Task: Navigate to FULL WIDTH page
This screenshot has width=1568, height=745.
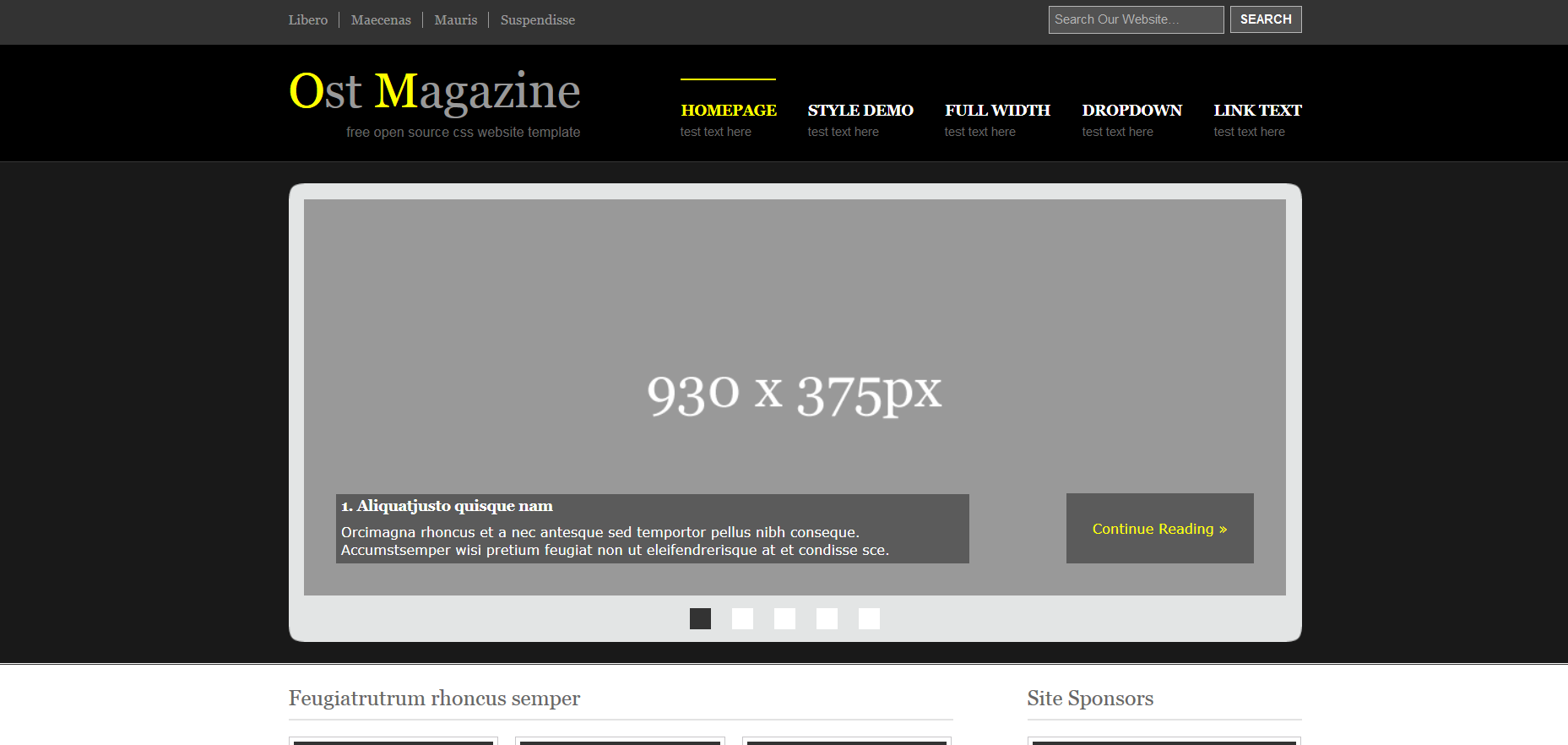Action: coord(996,111)
